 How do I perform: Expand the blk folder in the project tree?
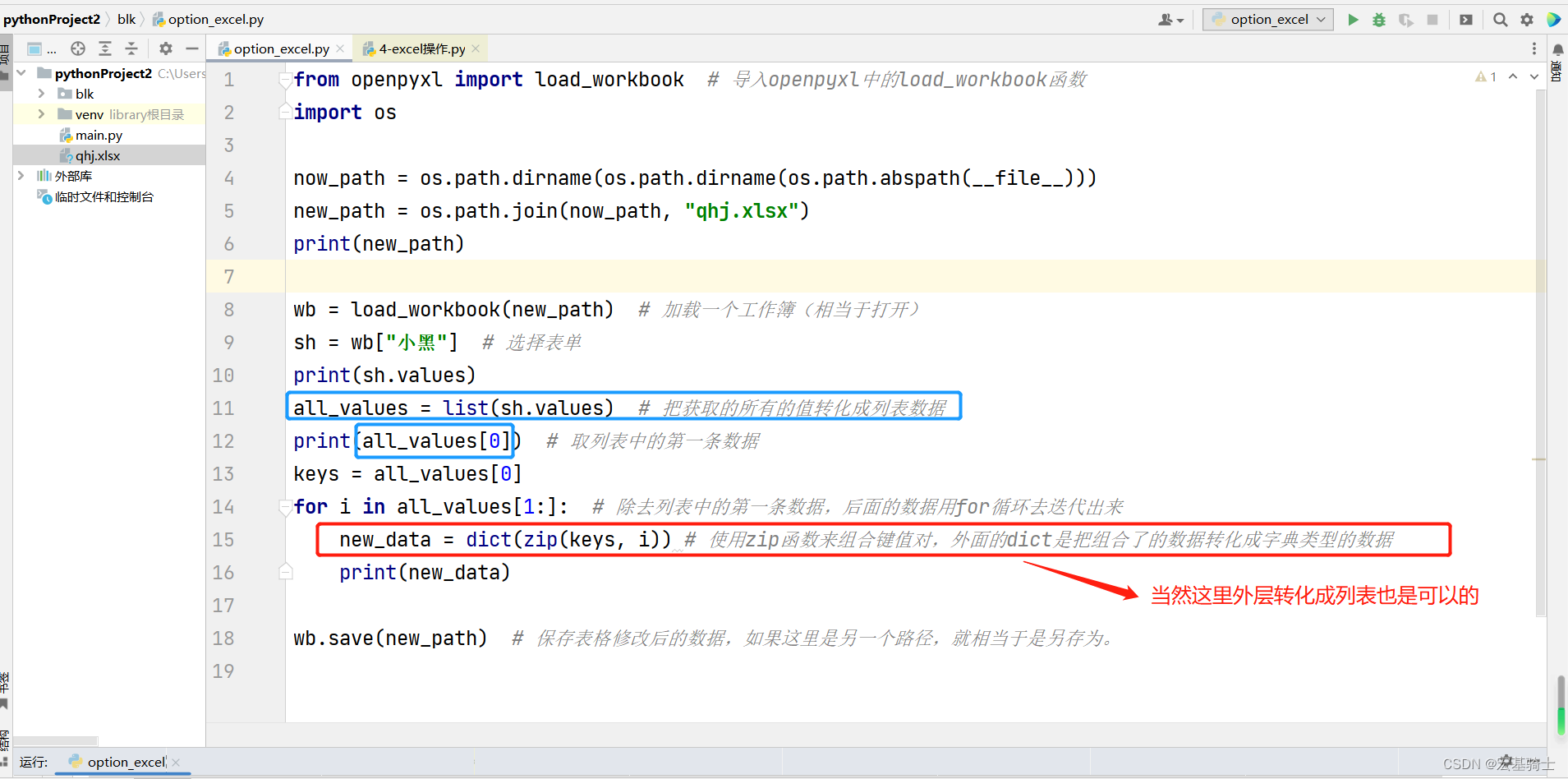pos(40,94)
